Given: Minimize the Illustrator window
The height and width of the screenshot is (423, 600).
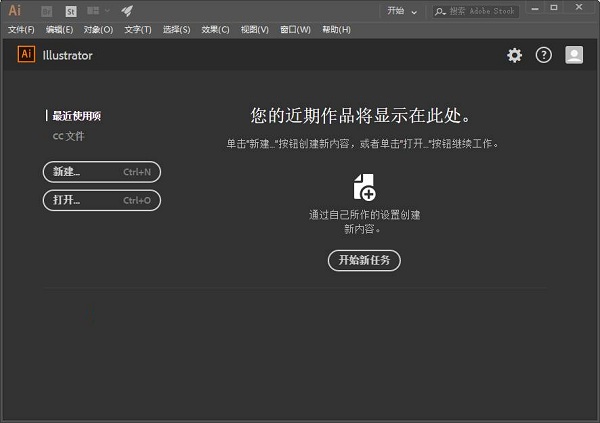Looking at the screenshot, I should [x=535, y=8].
